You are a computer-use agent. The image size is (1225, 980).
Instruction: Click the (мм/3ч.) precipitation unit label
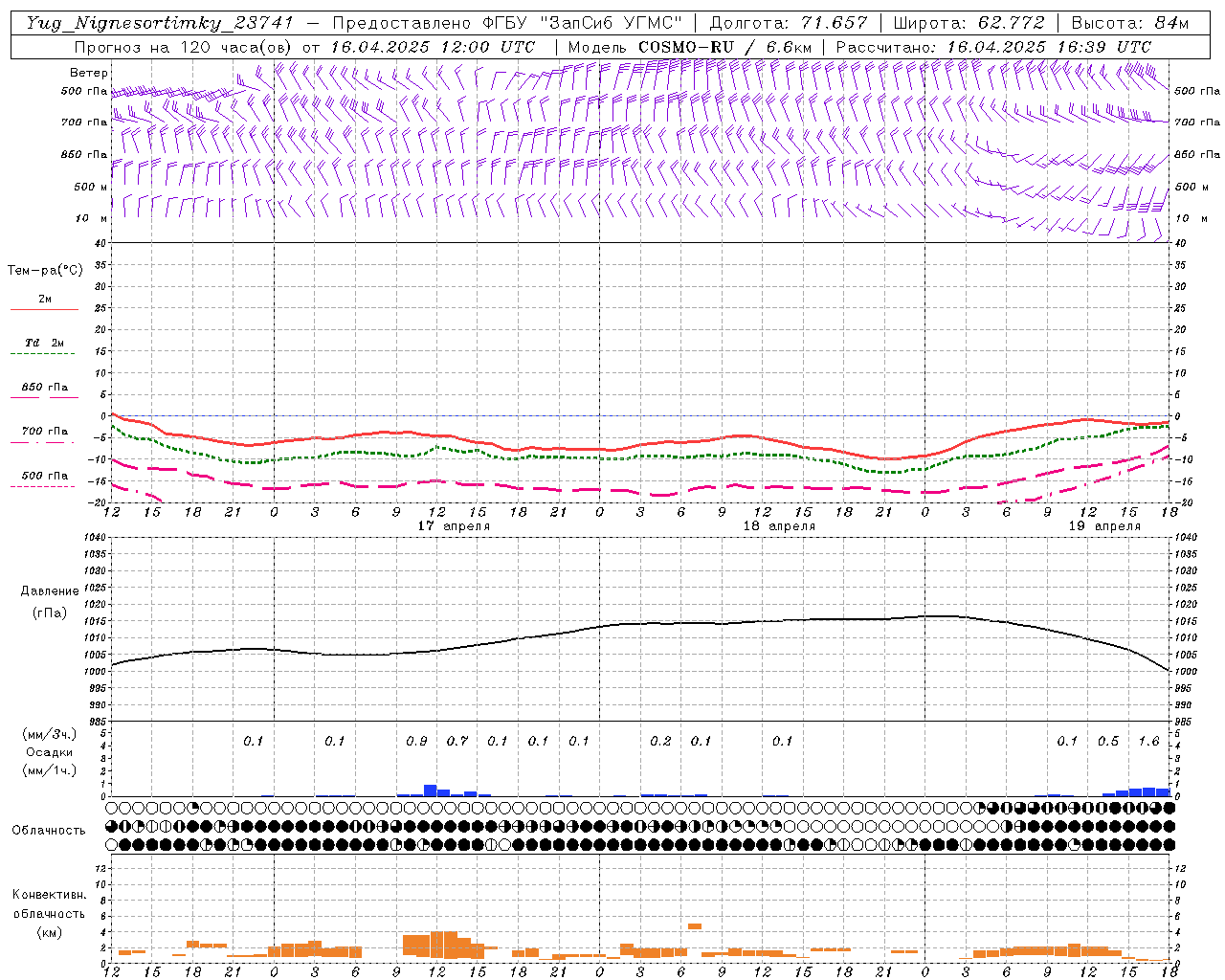50,734
